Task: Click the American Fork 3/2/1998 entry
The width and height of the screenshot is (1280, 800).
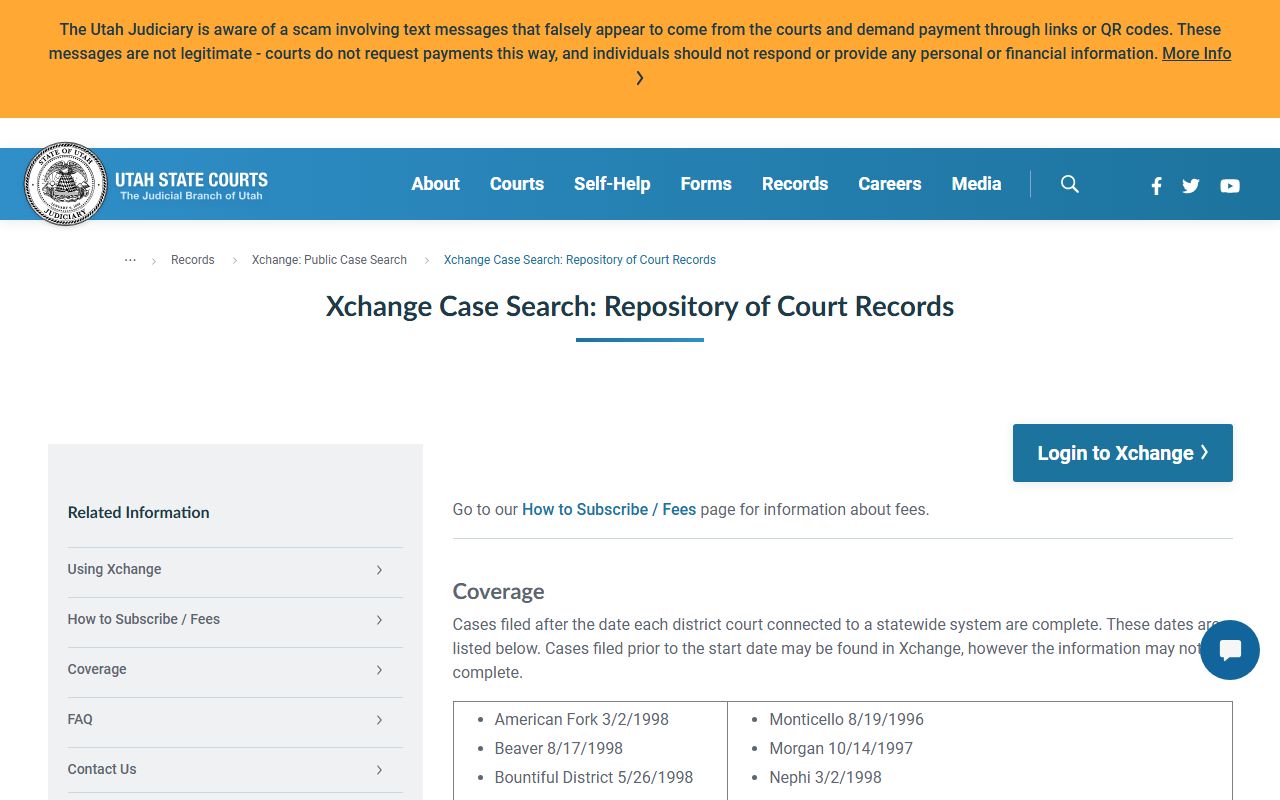Action: pyautogui.click(x=582, y=719)
